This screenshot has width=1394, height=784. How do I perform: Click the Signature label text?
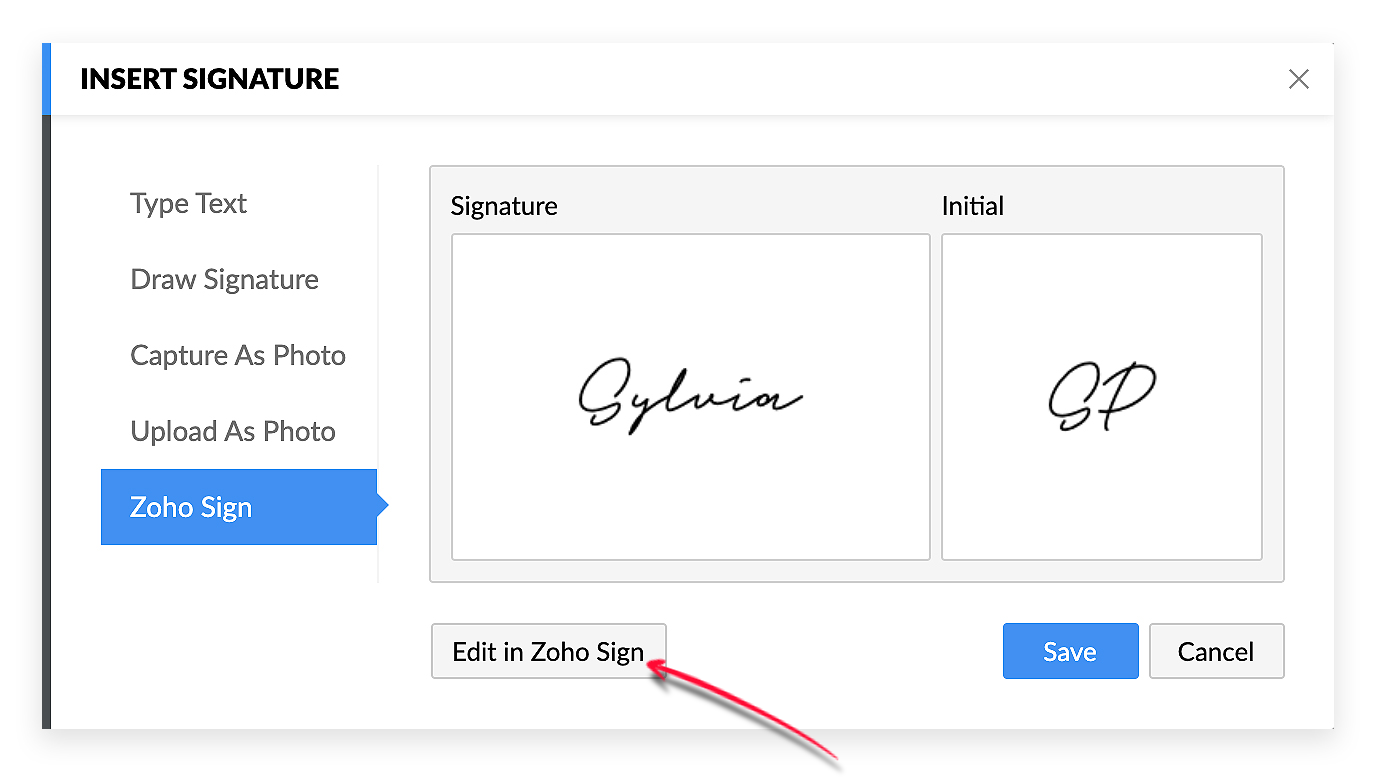point(504,206)
